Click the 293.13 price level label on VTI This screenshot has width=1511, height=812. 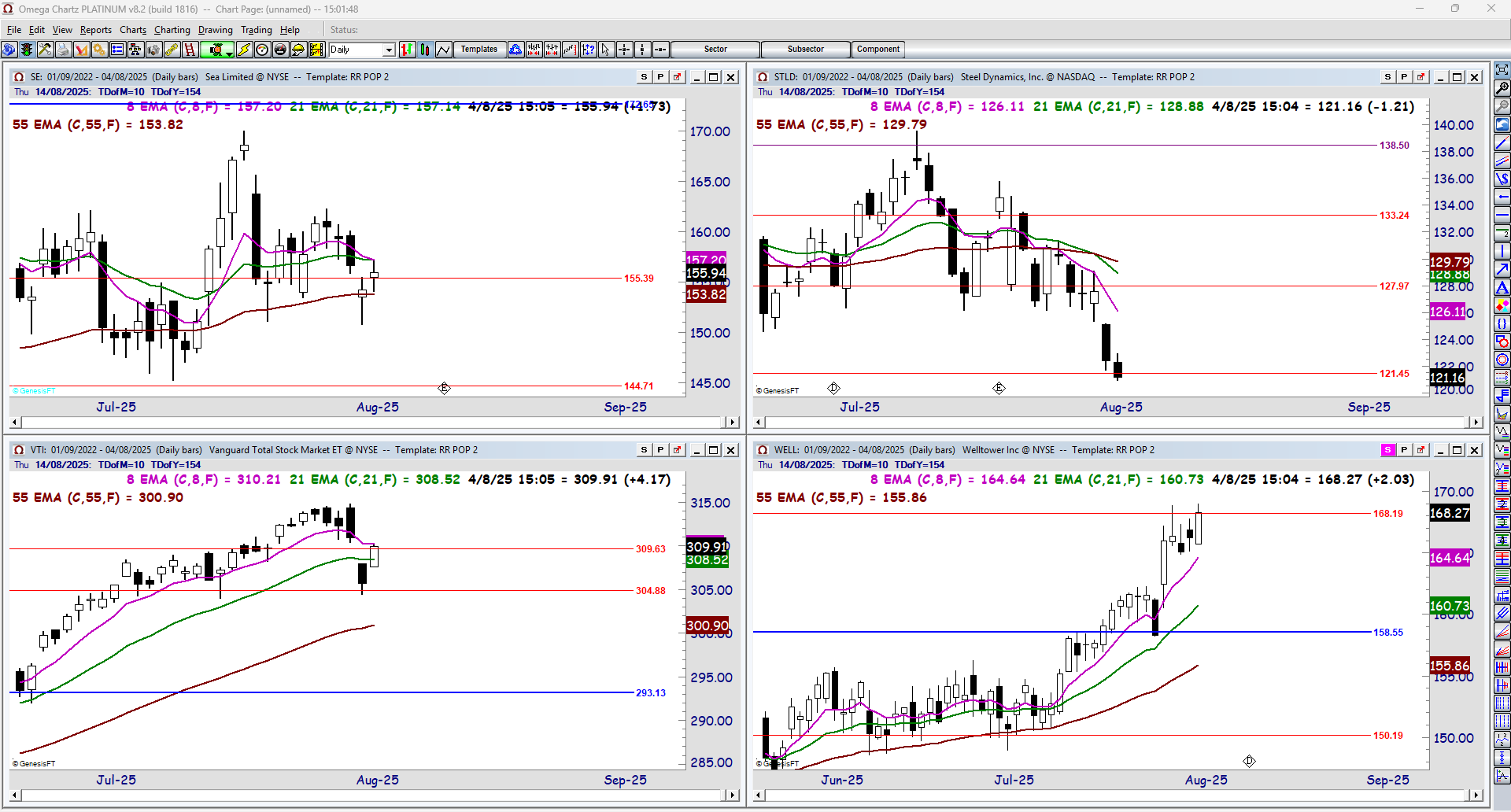pyautogui.click(x=651, y=693)
